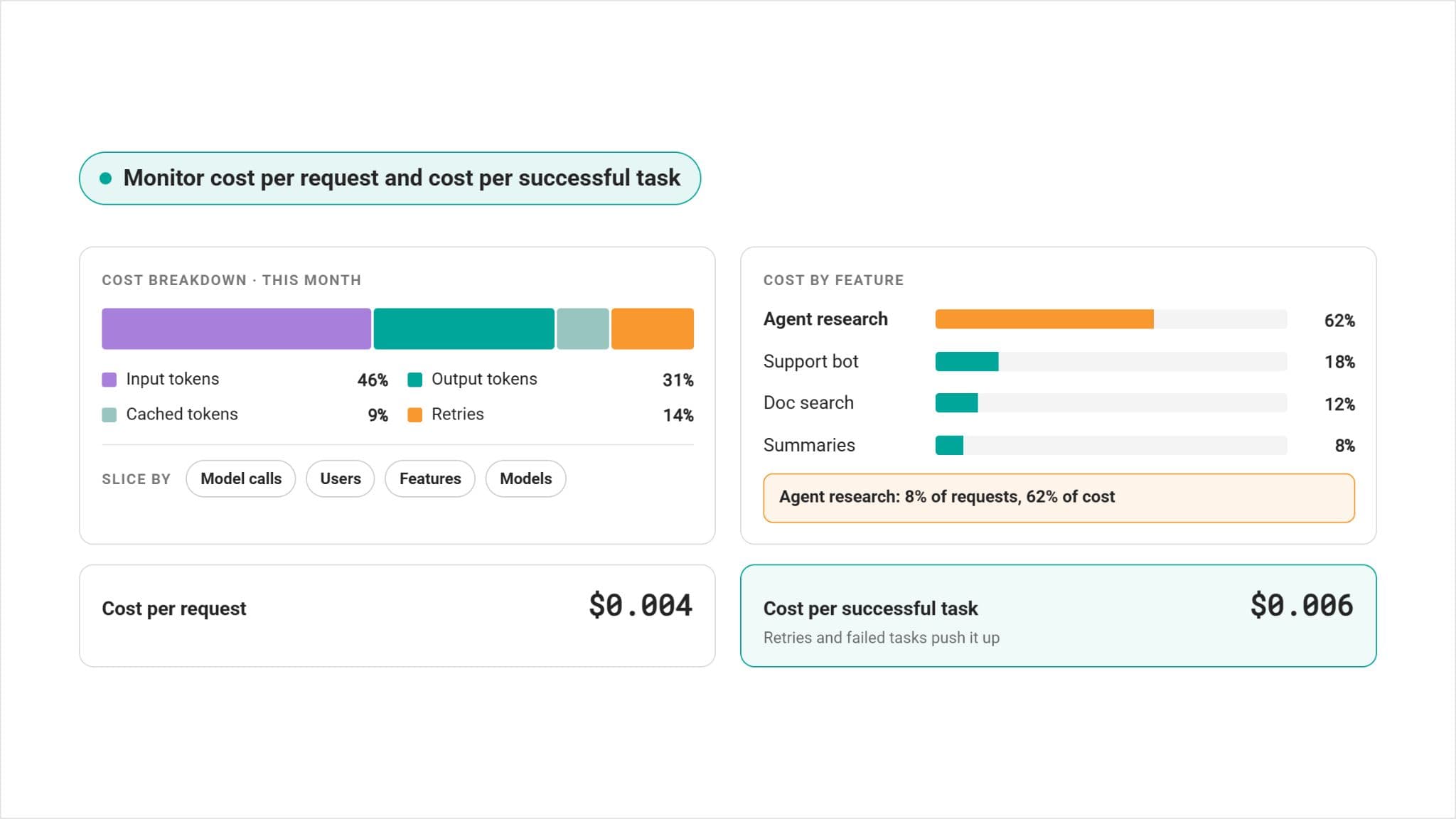Click 'Retries and failed tasks push it up'
Screen dimensions: 1456x819
(x=881, y=638)
